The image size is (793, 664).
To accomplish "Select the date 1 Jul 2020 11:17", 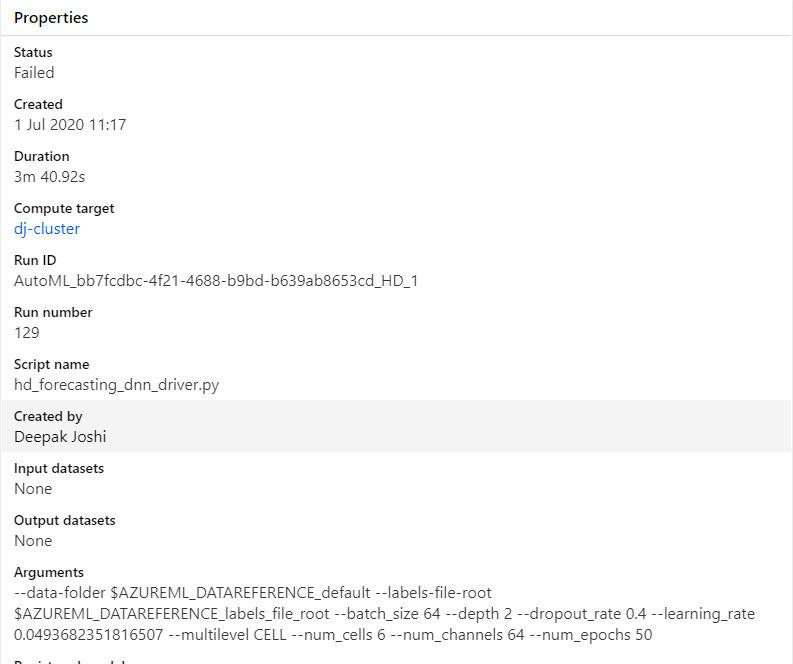I will coord(70,124).
